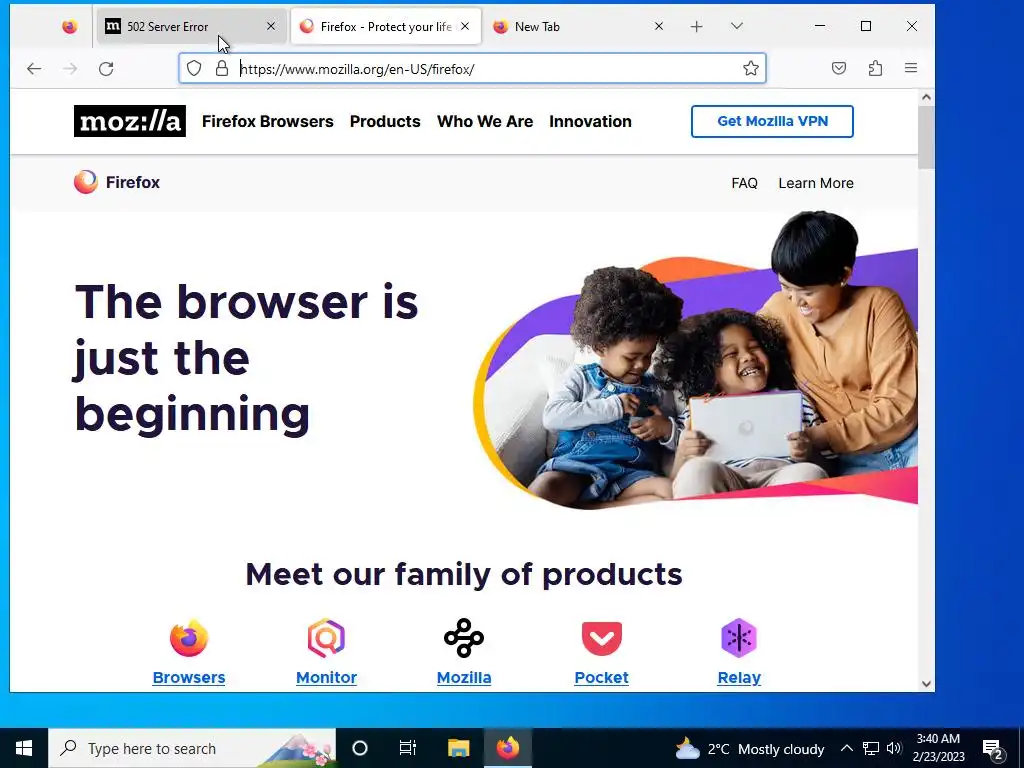The width and height of the screenshot is (1024, 768).
Task: Open the weather widget showing 2°C
Action: tap(750, 748)
